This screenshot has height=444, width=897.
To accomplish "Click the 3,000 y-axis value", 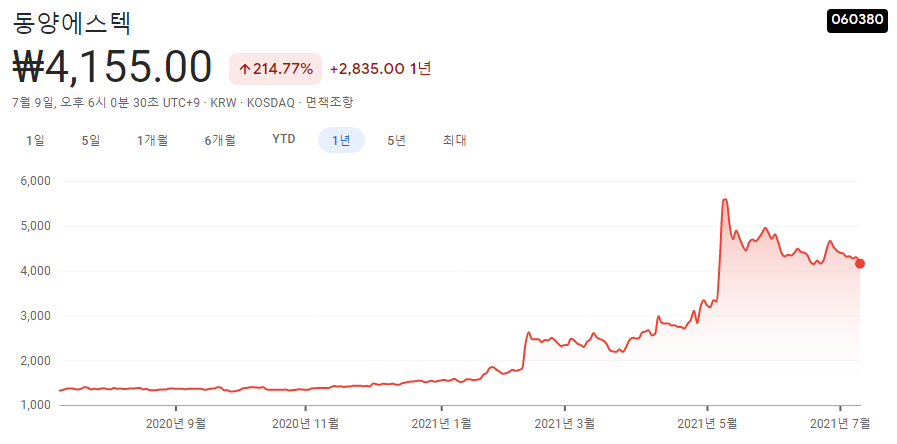I will [36, 316].
